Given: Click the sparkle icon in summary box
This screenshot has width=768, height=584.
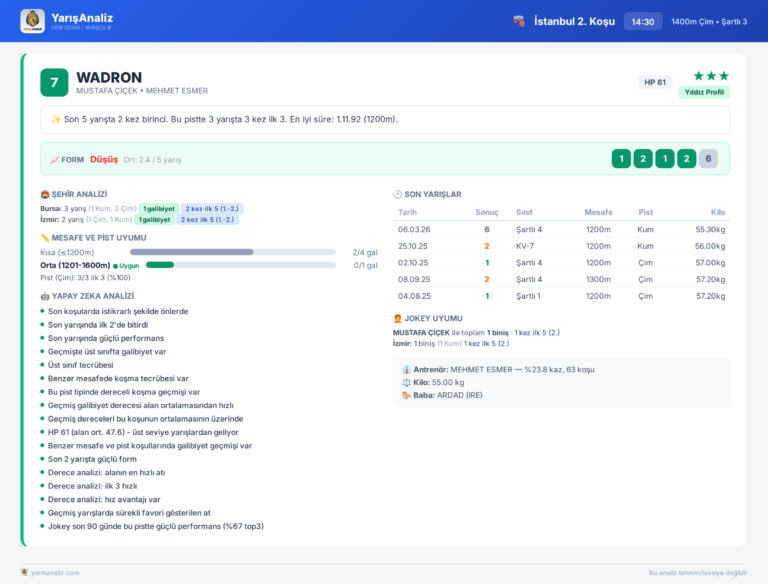Looking at the screenshot, I should tap(56, 119).
